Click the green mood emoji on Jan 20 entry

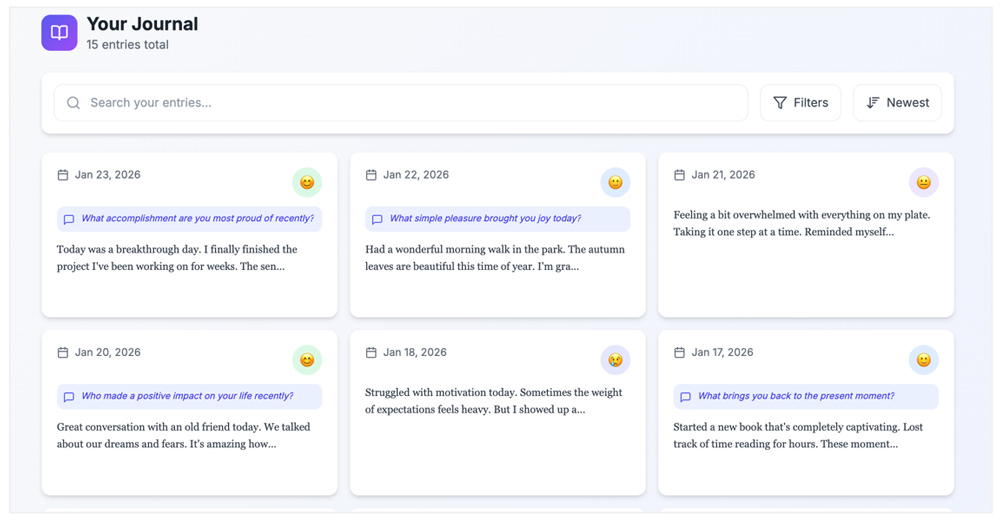click(x=307, y=360)
